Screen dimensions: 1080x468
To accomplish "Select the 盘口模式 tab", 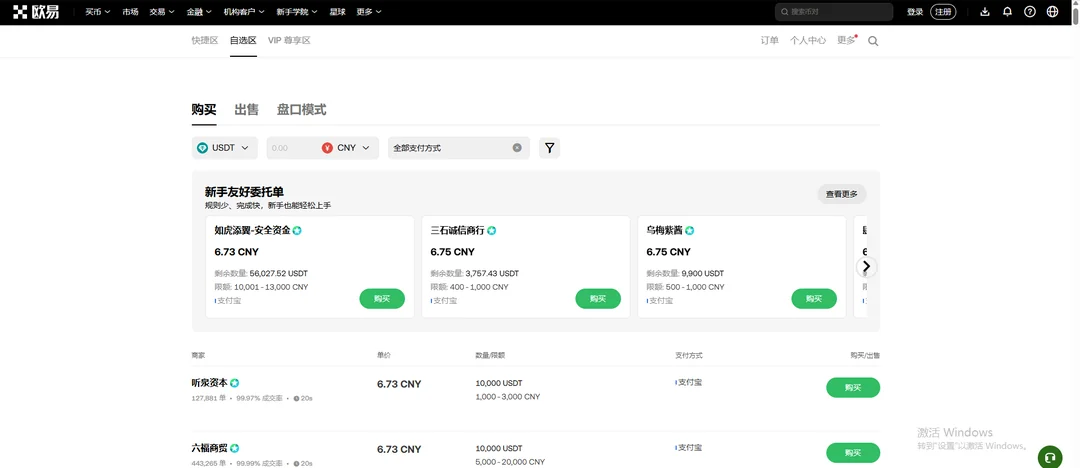I will click(x=302, y=110).
